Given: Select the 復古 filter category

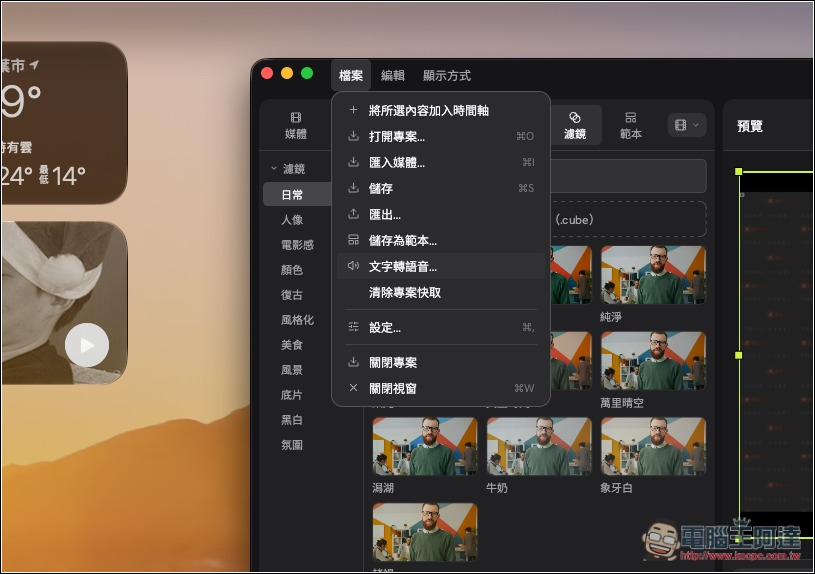Looking at the screenshot, I should pos(292,294).
